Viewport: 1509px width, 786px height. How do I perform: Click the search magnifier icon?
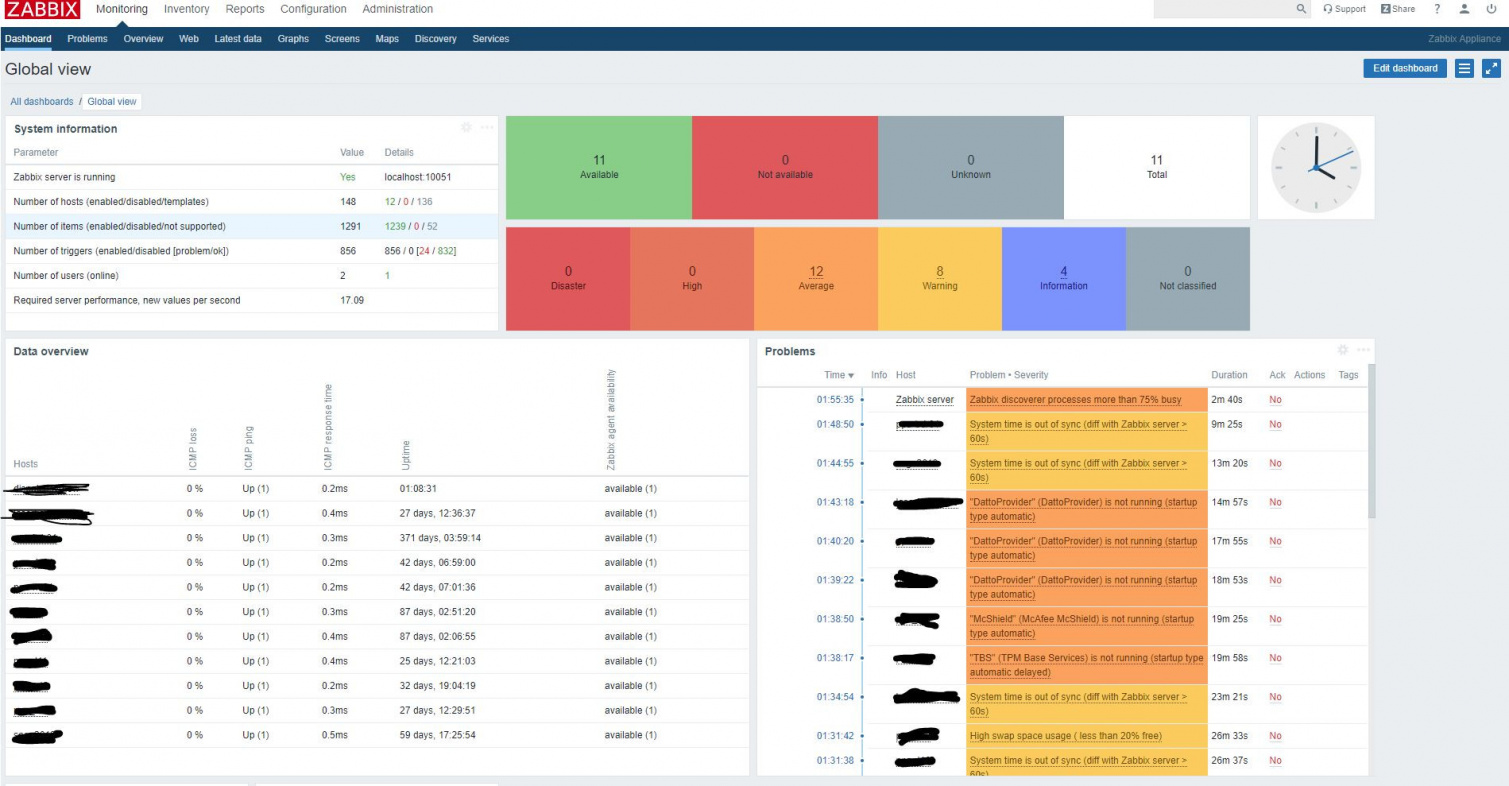[x=1301, y=9]
